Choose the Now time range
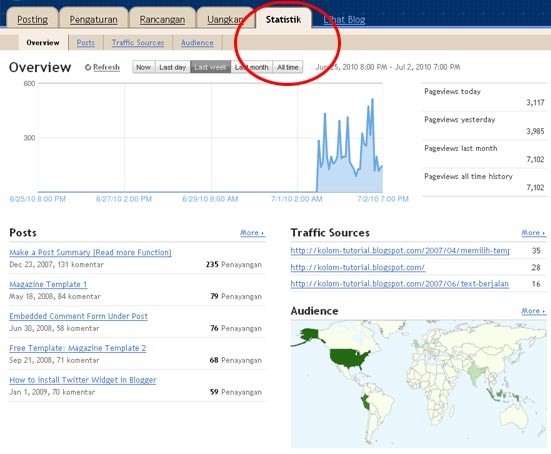The image size is (551, 454). click(x=143, y=67)
